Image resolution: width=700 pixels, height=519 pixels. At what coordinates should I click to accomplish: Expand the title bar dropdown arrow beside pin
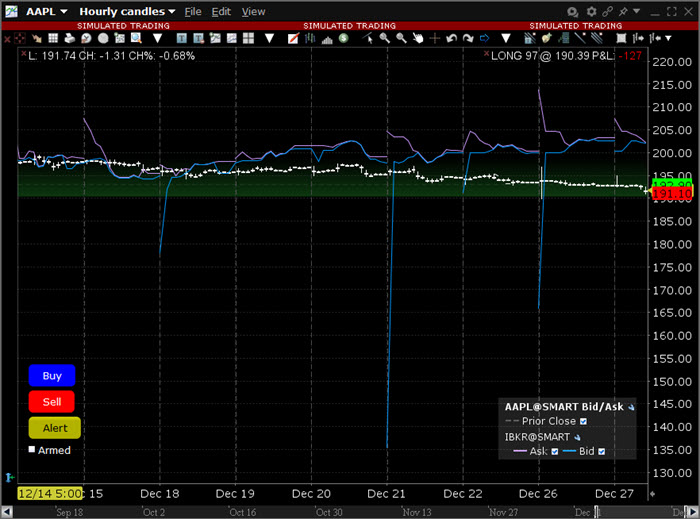[x=636, y=11]
